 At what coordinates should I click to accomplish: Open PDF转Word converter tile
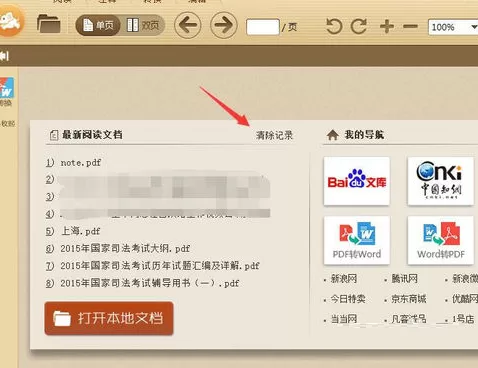357,240
